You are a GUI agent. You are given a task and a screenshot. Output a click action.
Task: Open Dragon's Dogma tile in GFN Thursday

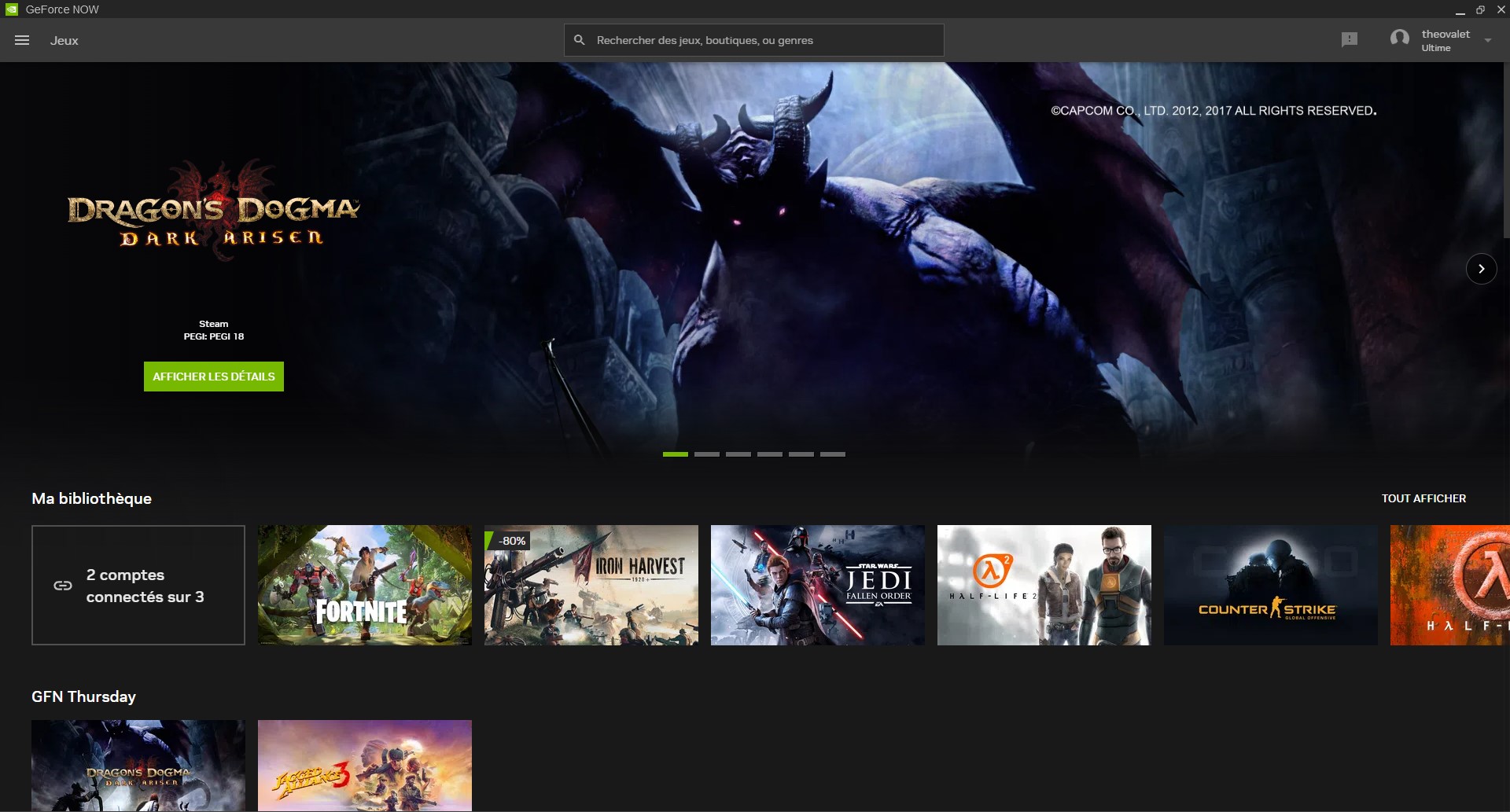[x=138, y=766]
